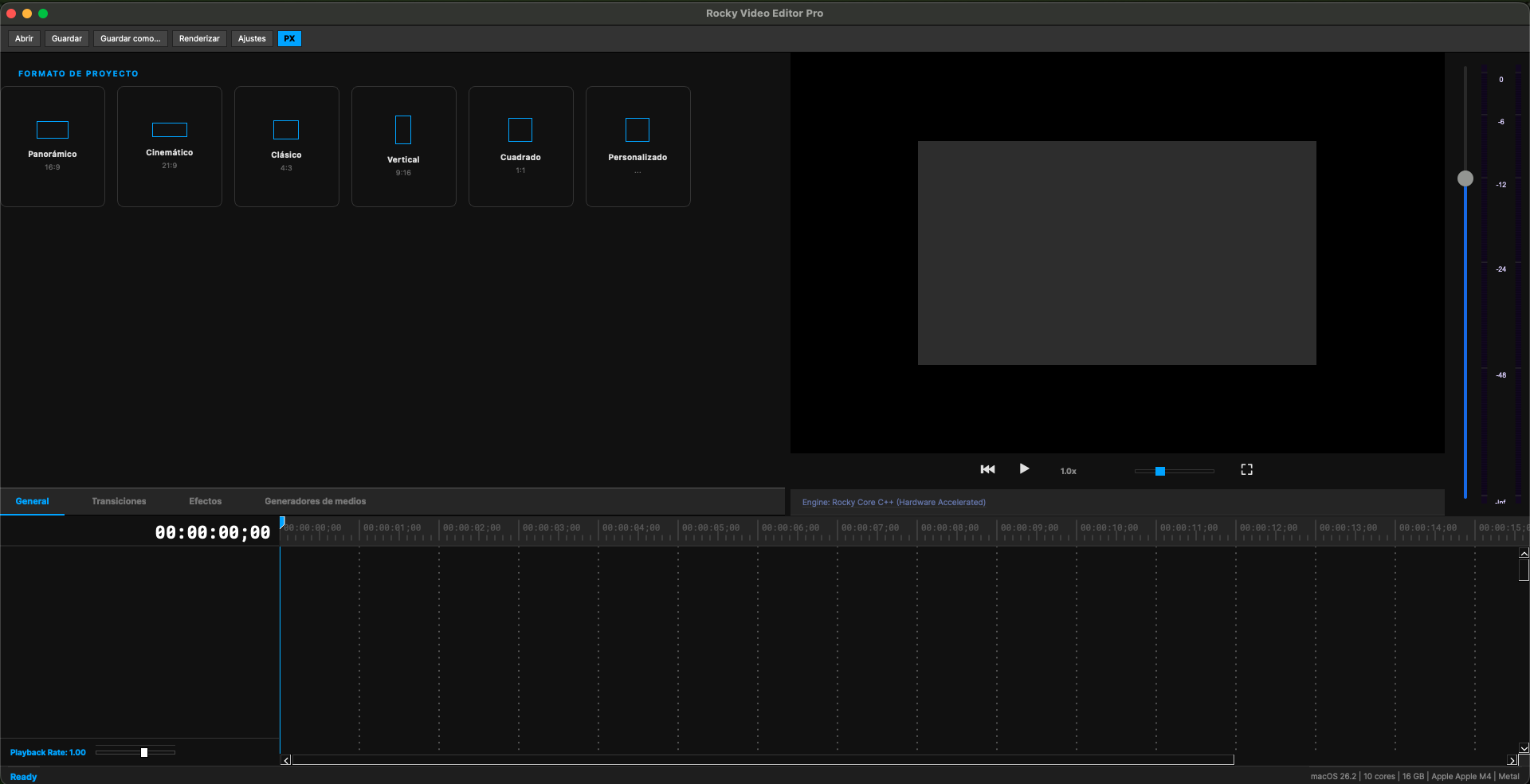Click the Guardar button
The image size is (1530, 784).
pyautogui.click(x=67, y=38)
